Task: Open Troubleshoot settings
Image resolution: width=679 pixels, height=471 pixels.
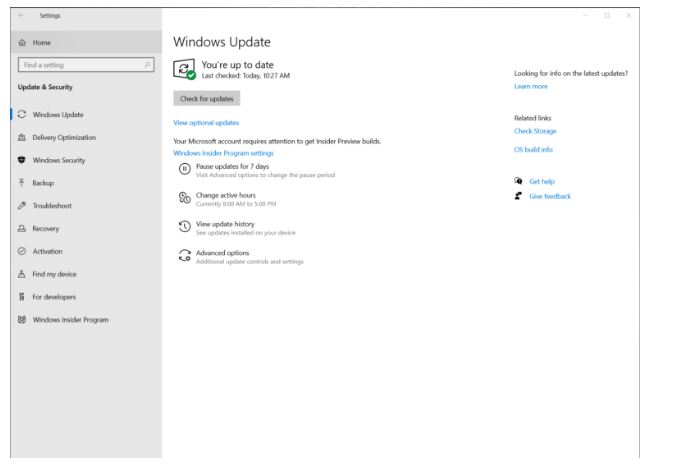Action: pos(86,205)
